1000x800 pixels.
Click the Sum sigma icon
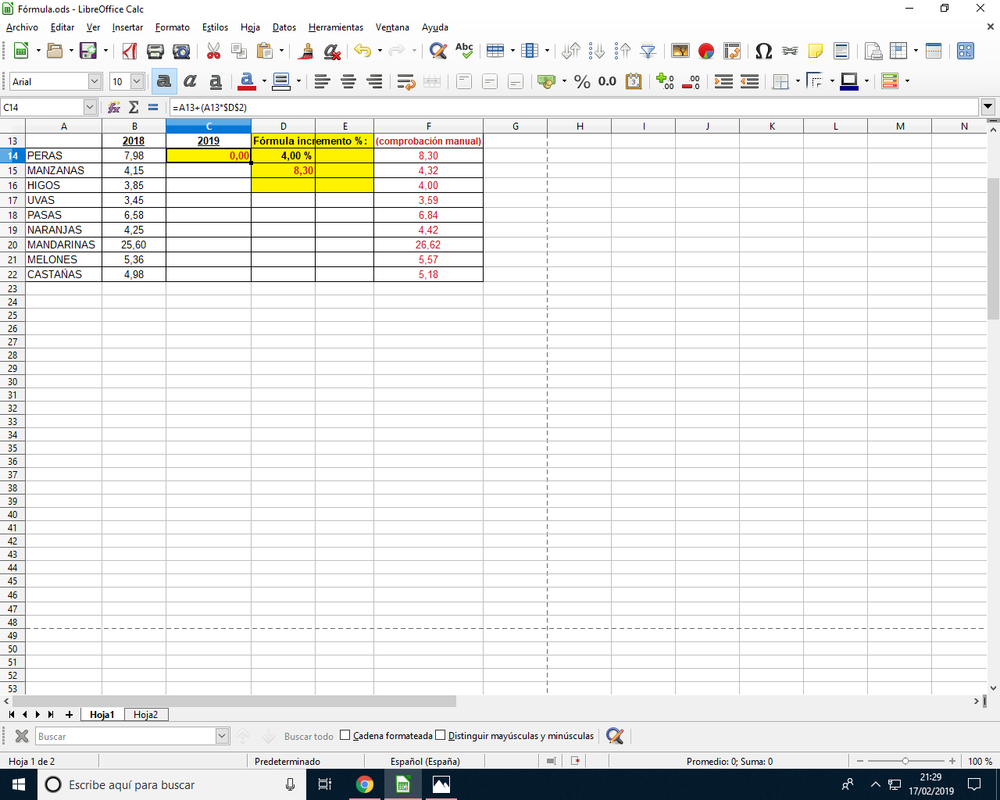[133, 107]
